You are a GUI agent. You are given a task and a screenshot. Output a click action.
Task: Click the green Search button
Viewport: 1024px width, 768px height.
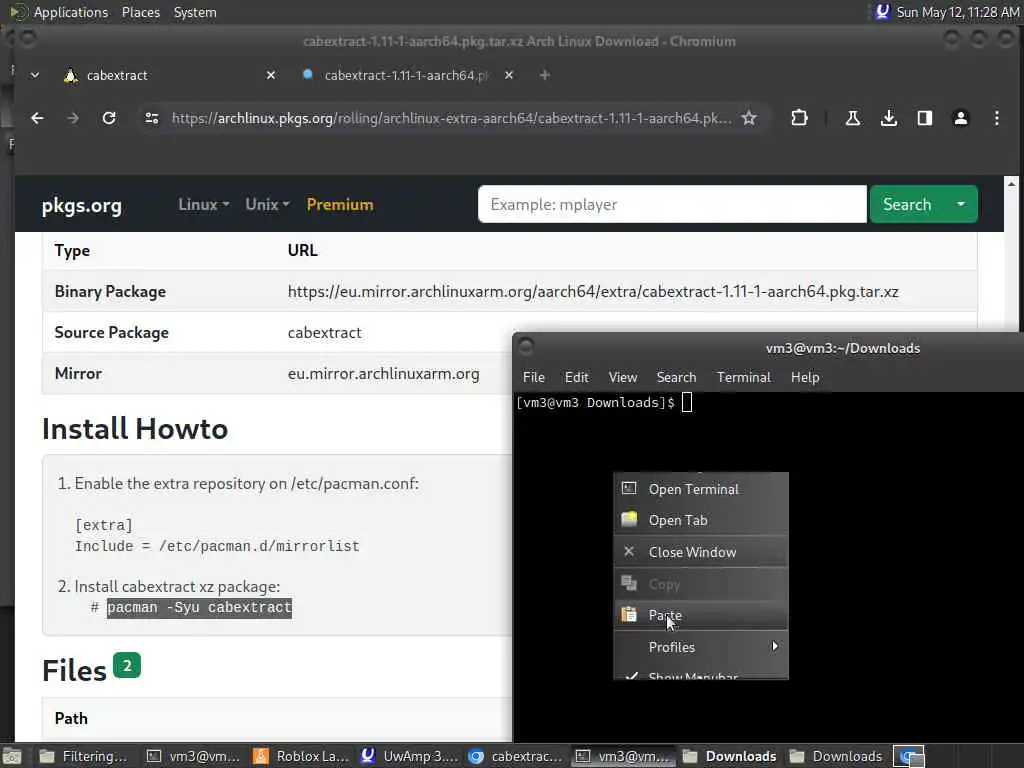coord(906,204)
